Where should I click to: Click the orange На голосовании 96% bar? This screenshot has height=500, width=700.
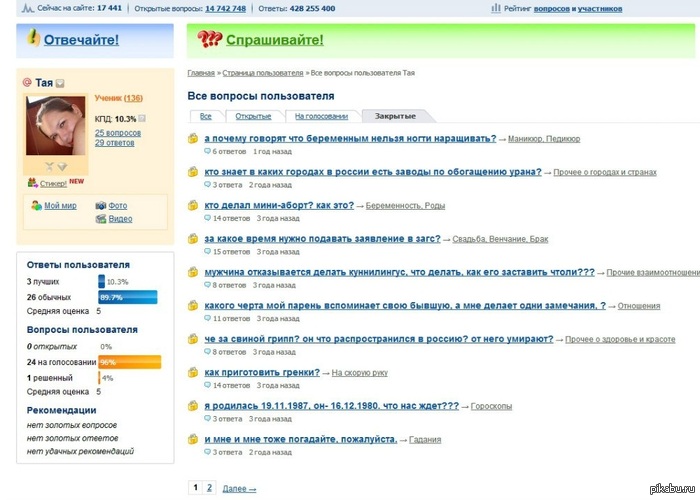[128, 362]
